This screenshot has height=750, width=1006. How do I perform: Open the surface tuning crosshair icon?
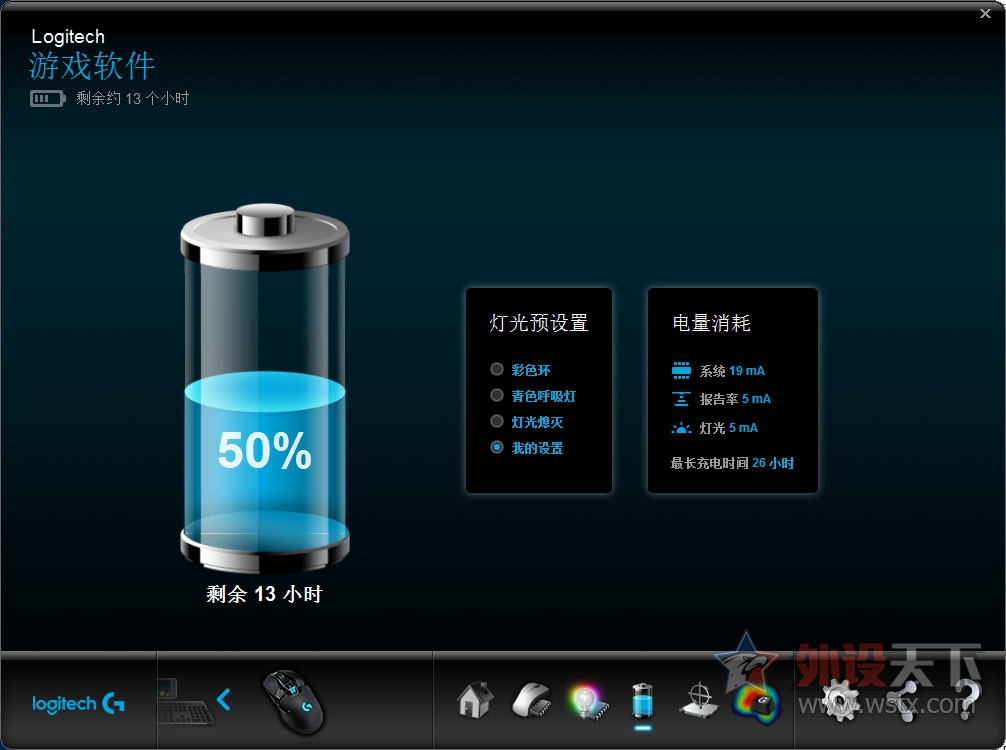[699, 700]
